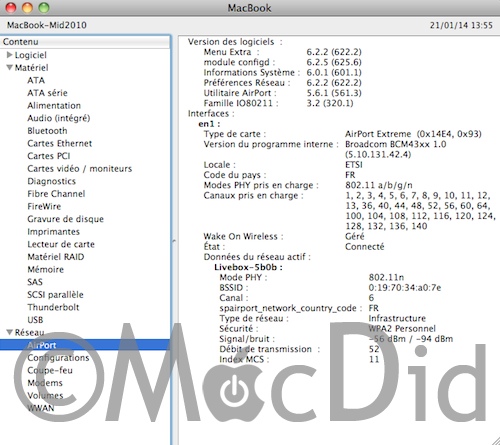Screen dimensions: 500x445
Task: Collapse the Matériel section triangle
Action: point(10,67)
